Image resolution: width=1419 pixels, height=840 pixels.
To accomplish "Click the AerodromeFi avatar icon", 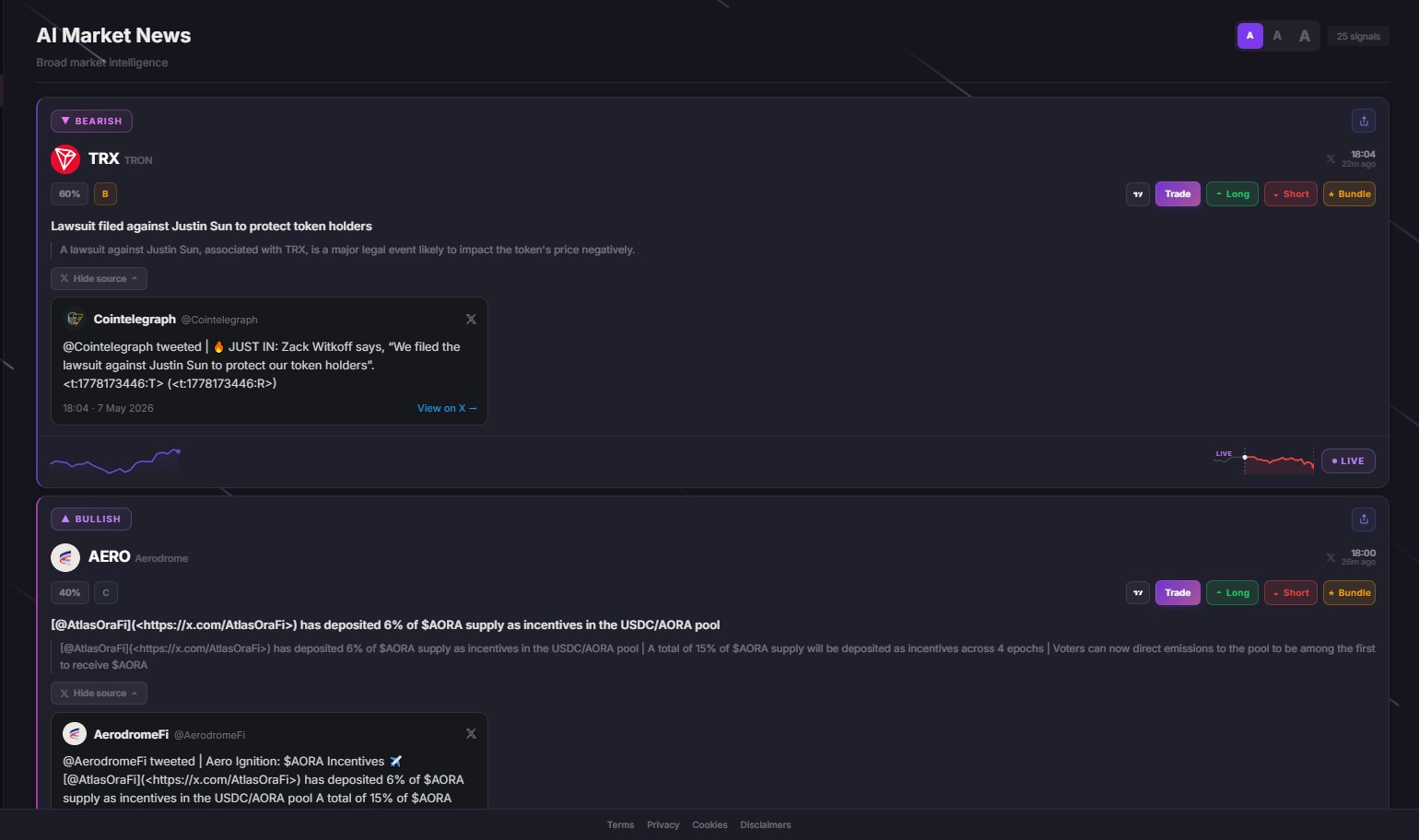I will click(75, 733).
